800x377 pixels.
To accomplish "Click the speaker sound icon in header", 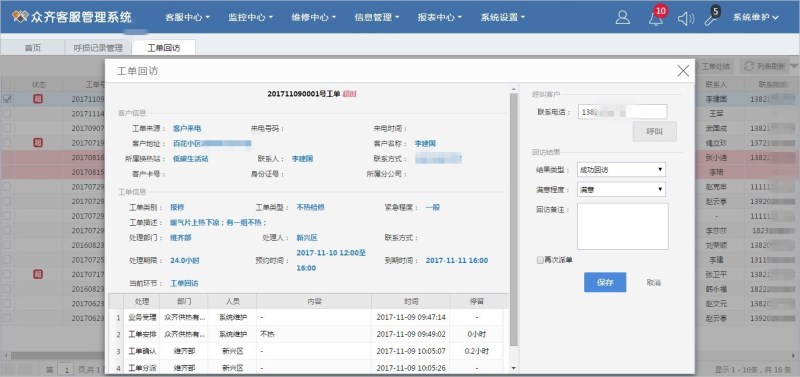I will [686, 19].
